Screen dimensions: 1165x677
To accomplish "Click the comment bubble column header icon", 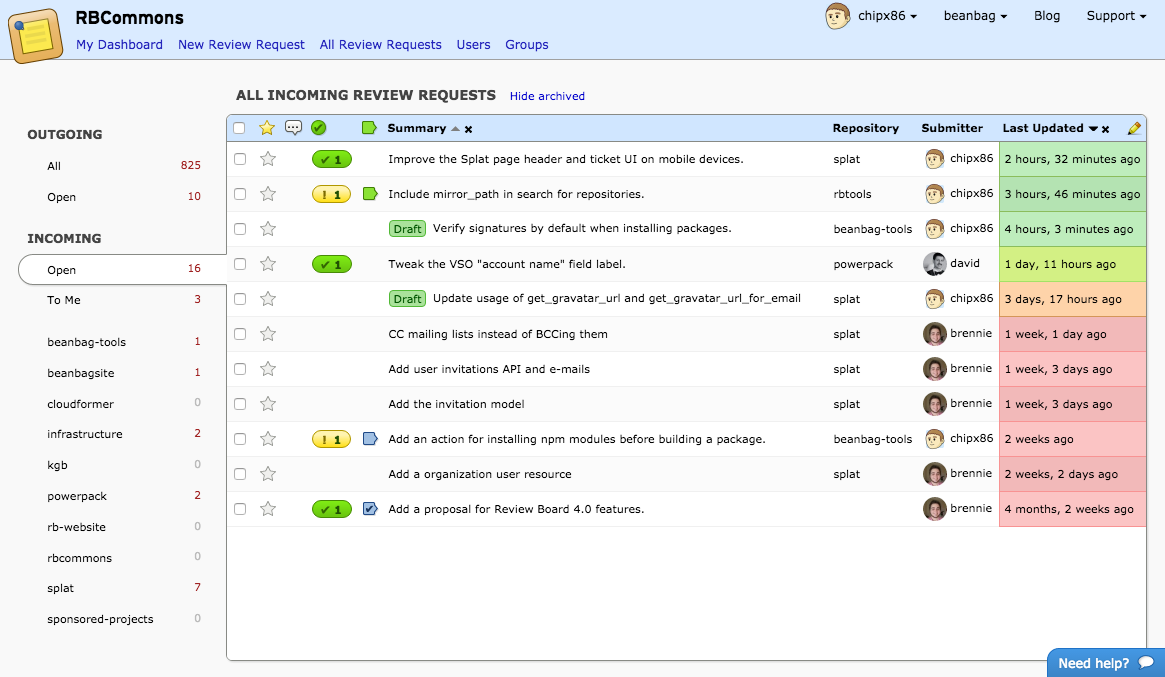I will 293,128.
